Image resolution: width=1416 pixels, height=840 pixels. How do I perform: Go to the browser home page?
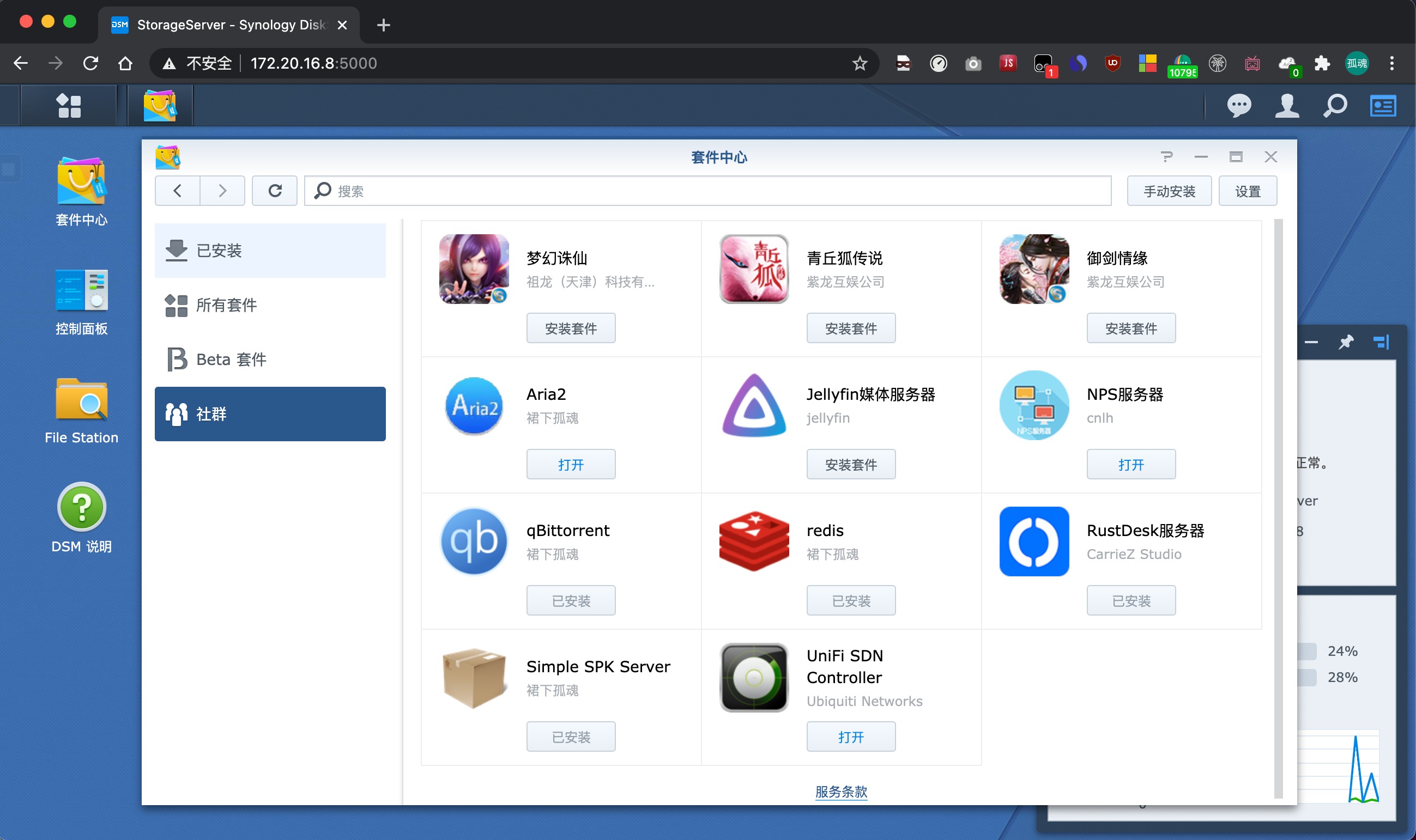tap(125, 63)
